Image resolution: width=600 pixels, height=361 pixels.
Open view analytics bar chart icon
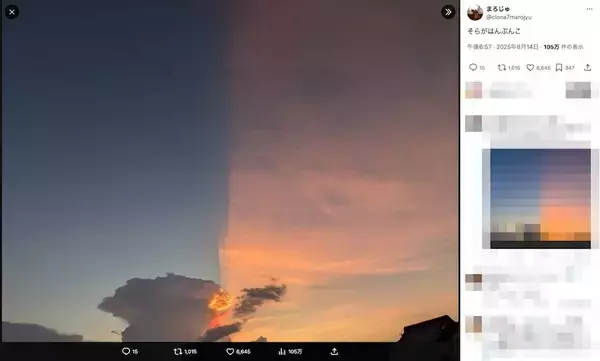[x=282, y=351]
